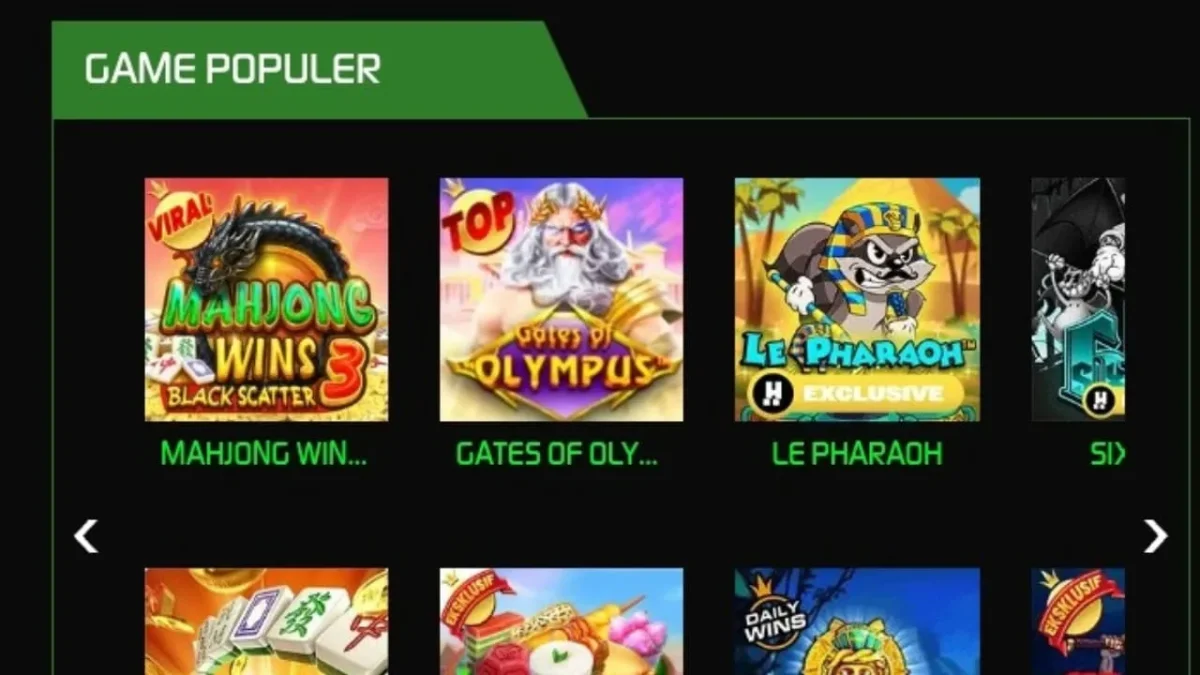Click the GATES OF OLY... title link
Image resolution: width=1200 pixels, height=675 pixels.
[557, 454]
